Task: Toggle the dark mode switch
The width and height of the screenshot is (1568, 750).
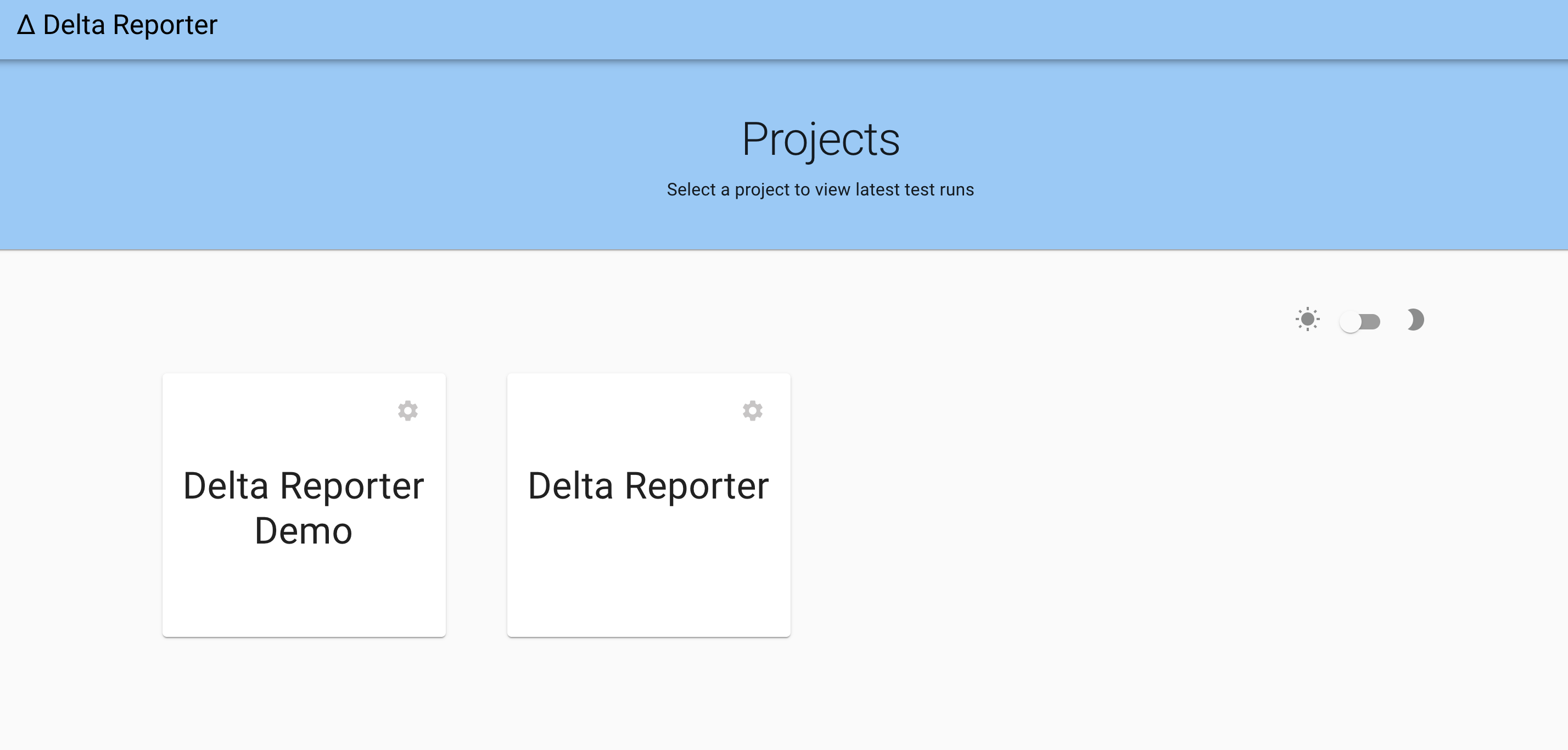Action: [1360, 321]
